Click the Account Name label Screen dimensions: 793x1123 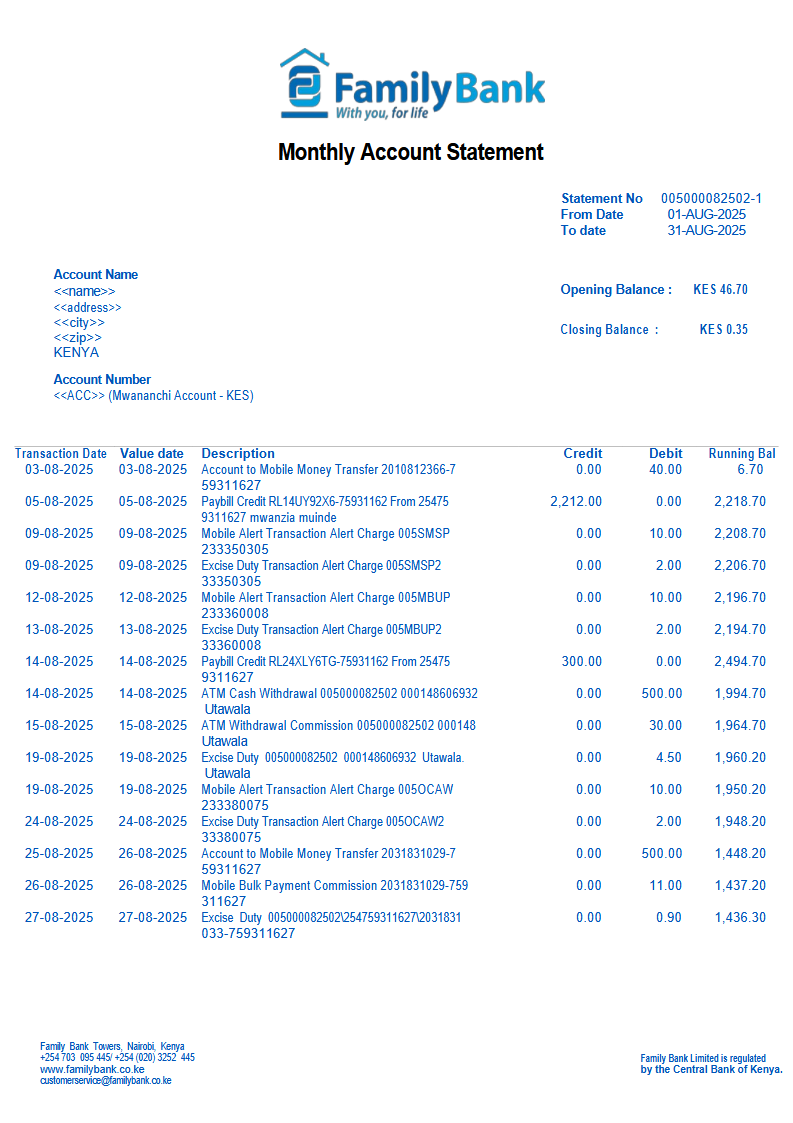95,274
